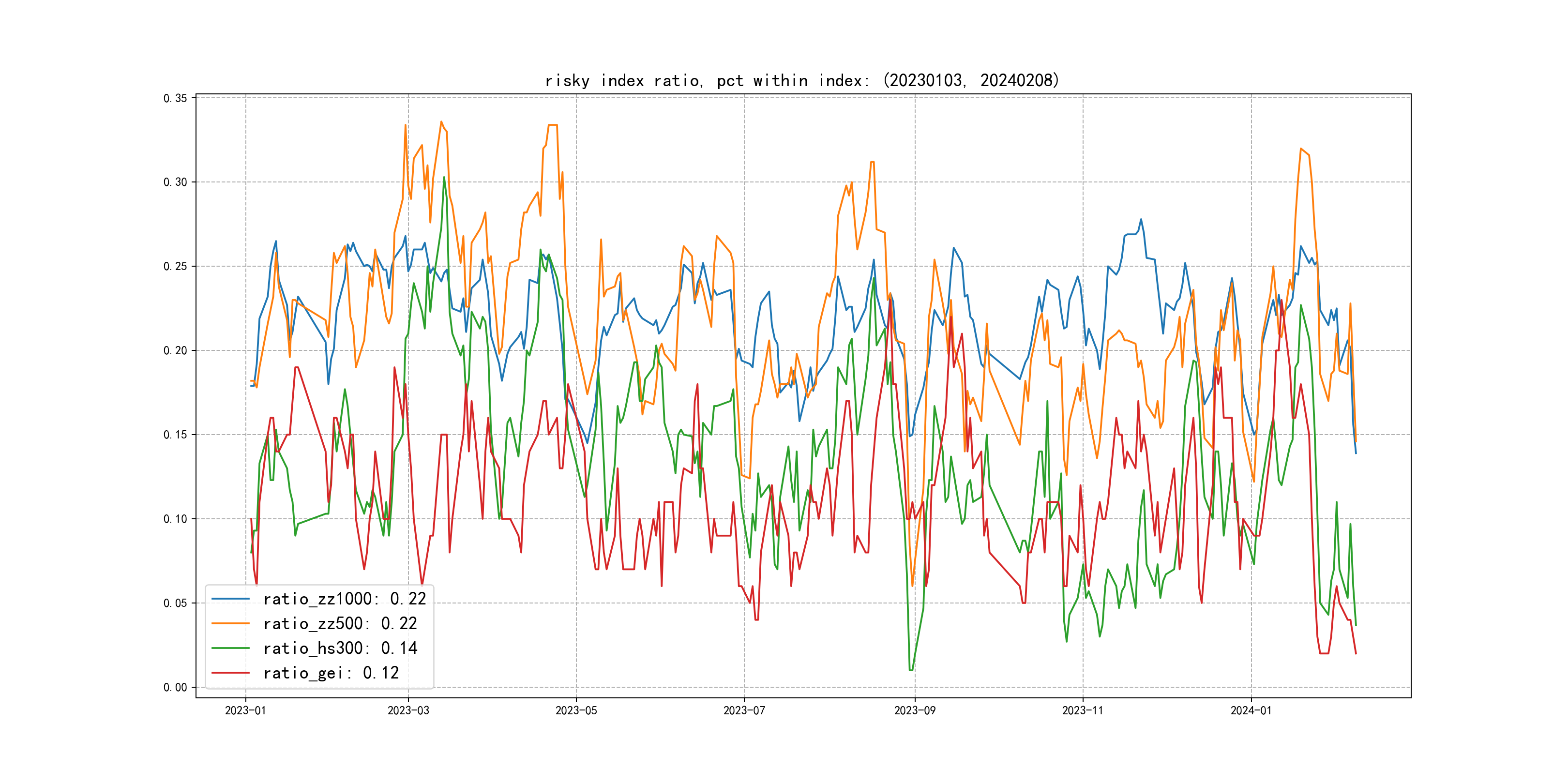The height and width of the screenshot is (784, 1568).
Task: Click the ratio_hs300 legend label
Action: (x=340, y=648)
